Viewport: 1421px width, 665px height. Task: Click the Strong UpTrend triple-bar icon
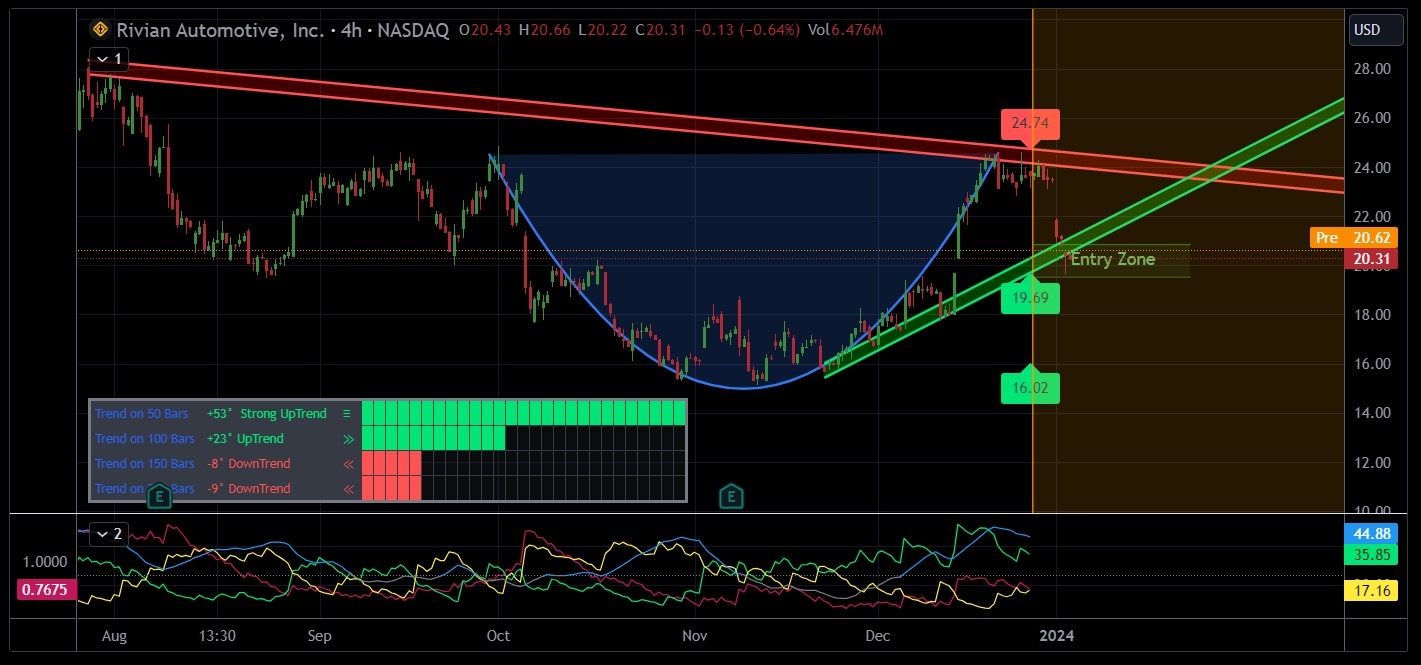(347, 413)
